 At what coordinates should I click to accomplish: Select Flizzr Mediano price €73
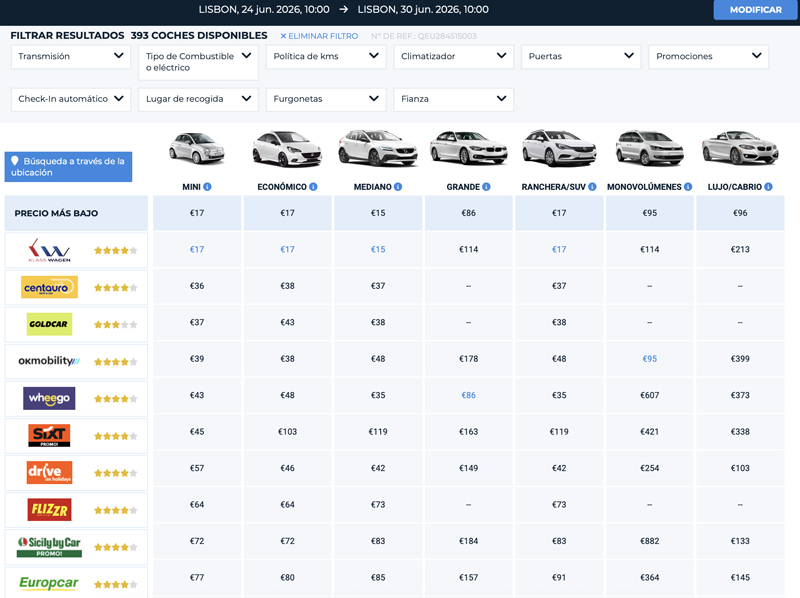pyautogui.click(x=378, y=505)
